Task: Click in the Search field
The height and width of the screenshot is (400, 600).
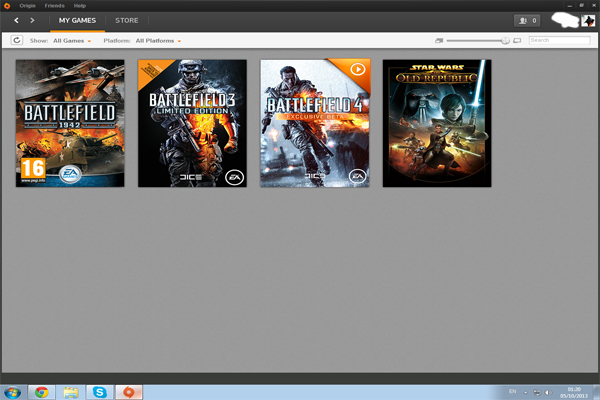Action: [x=559, y=40]
